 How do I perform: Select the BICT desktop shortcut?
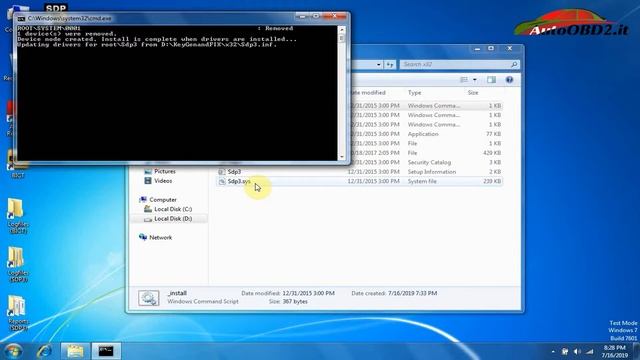(17, 164)
